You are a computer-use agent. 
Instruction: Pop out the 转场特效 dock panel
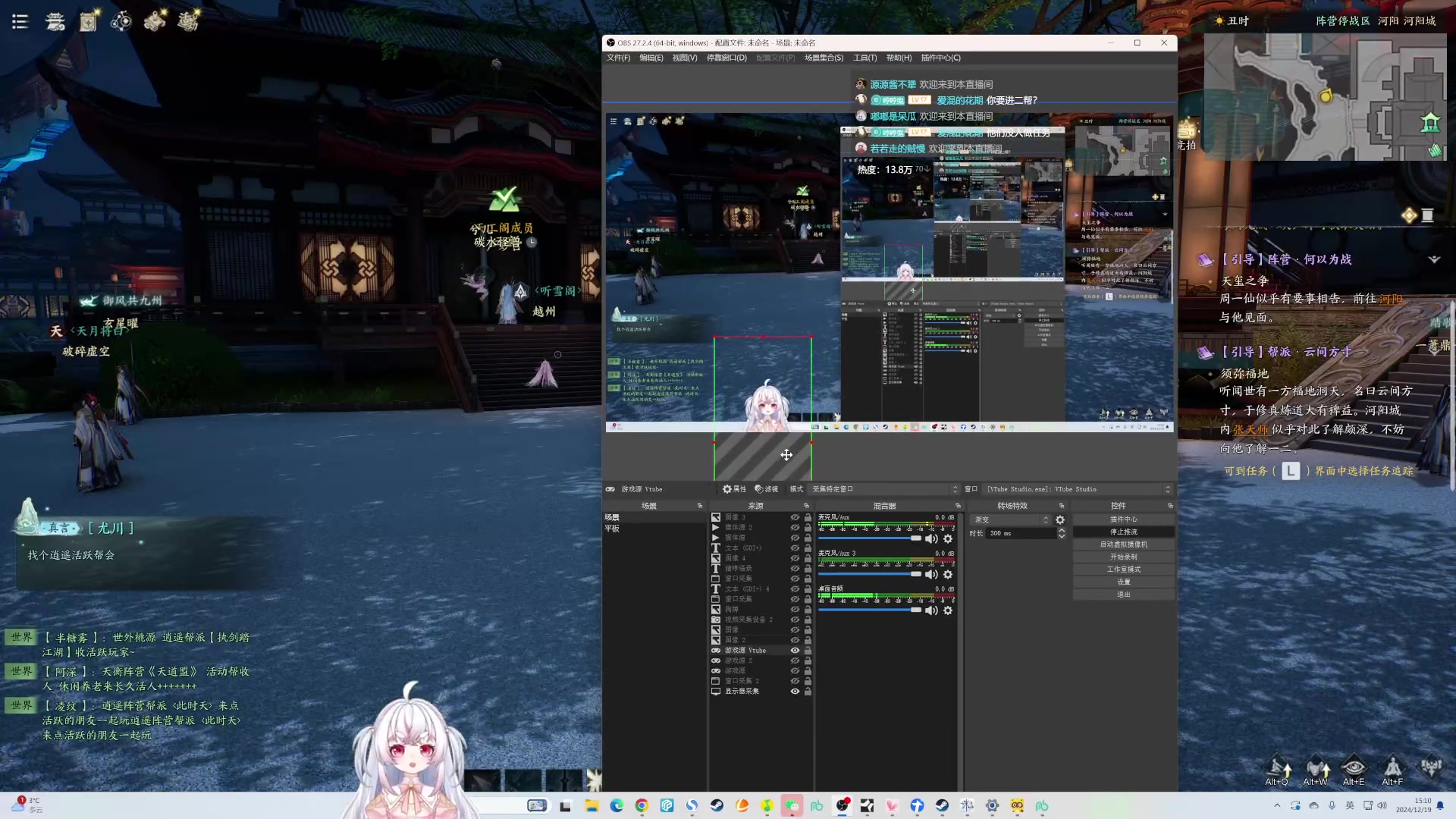1062,506
